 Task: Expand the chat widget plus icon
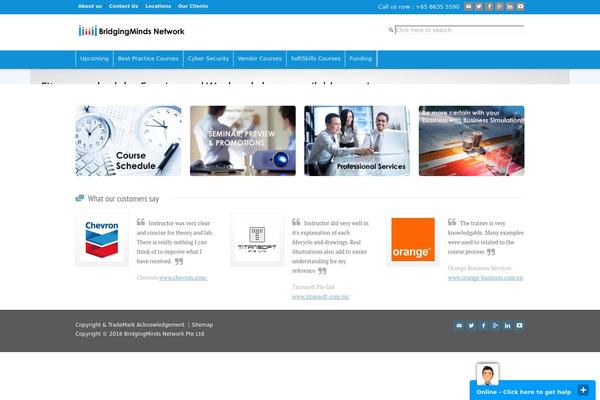click(583, 390)
